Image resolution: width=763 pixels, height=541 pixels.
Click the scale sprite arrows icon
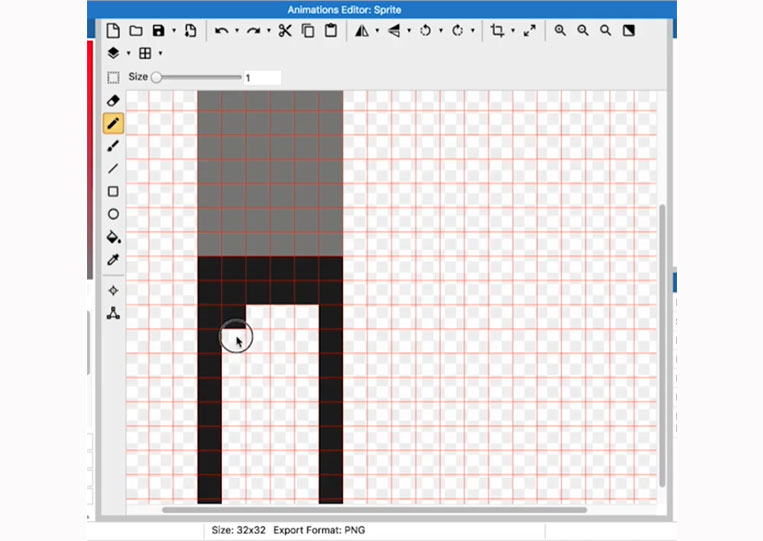point(529,31)
